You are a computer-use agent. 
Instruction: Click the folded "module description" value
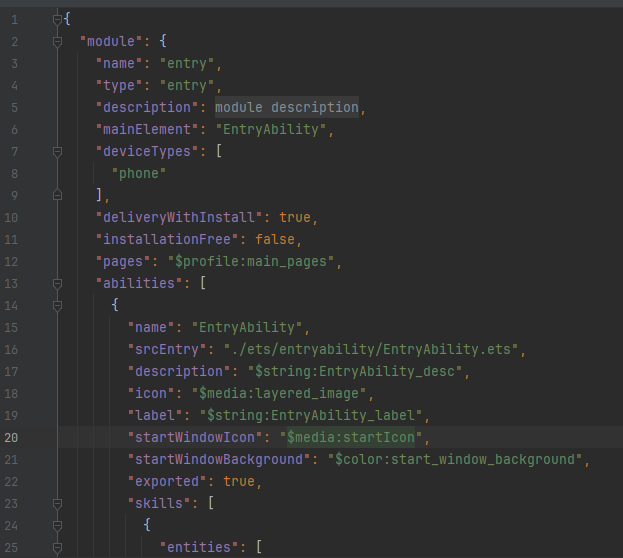[x=287, y=107]
